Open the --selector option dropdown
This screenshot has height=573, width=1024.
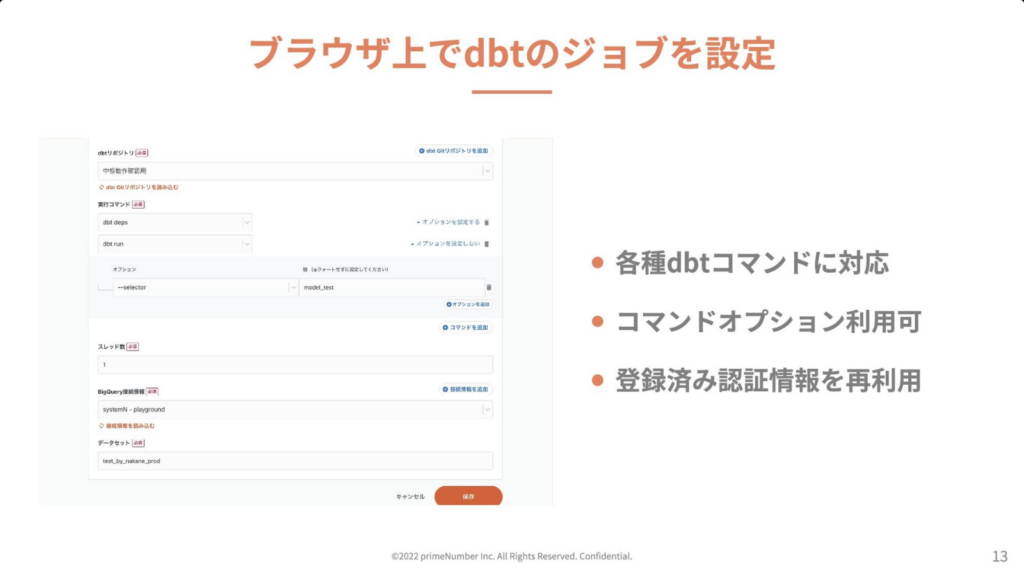click(x=289, y=287)
